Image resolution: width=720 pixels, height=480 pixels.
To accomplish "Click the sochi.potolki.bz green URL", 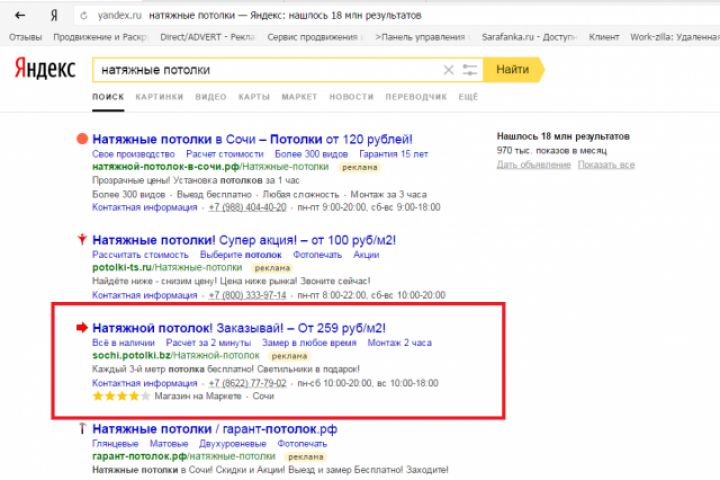I will coord(176,356).
